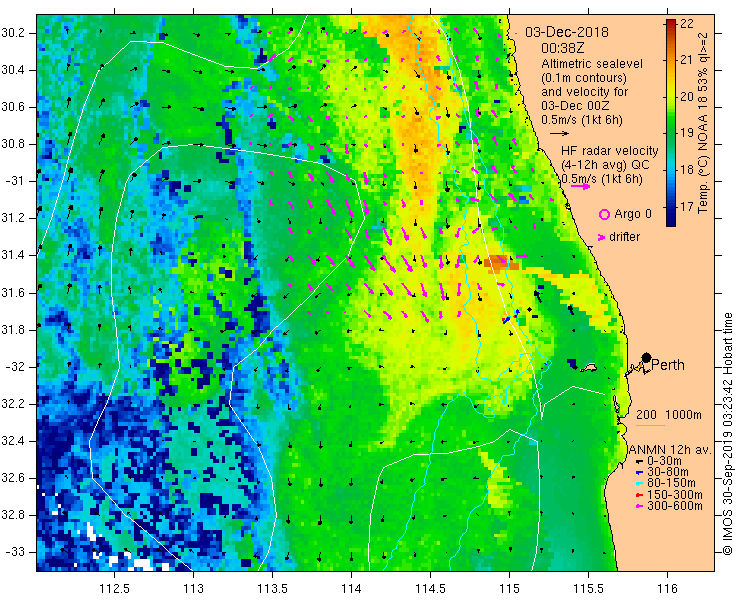Click the 31.4 latitude axis label
The width and height of the screenshot is (740, 600).
coord(13,255)
